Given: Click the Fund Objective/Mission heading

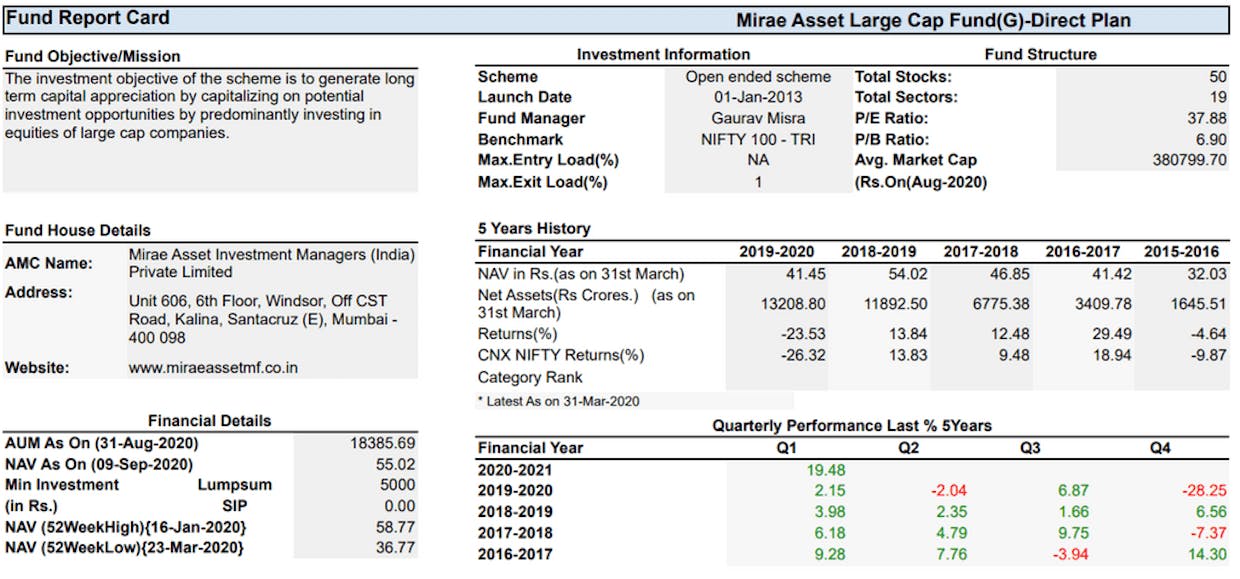Looking at the screenshot, I should point(93,56).
